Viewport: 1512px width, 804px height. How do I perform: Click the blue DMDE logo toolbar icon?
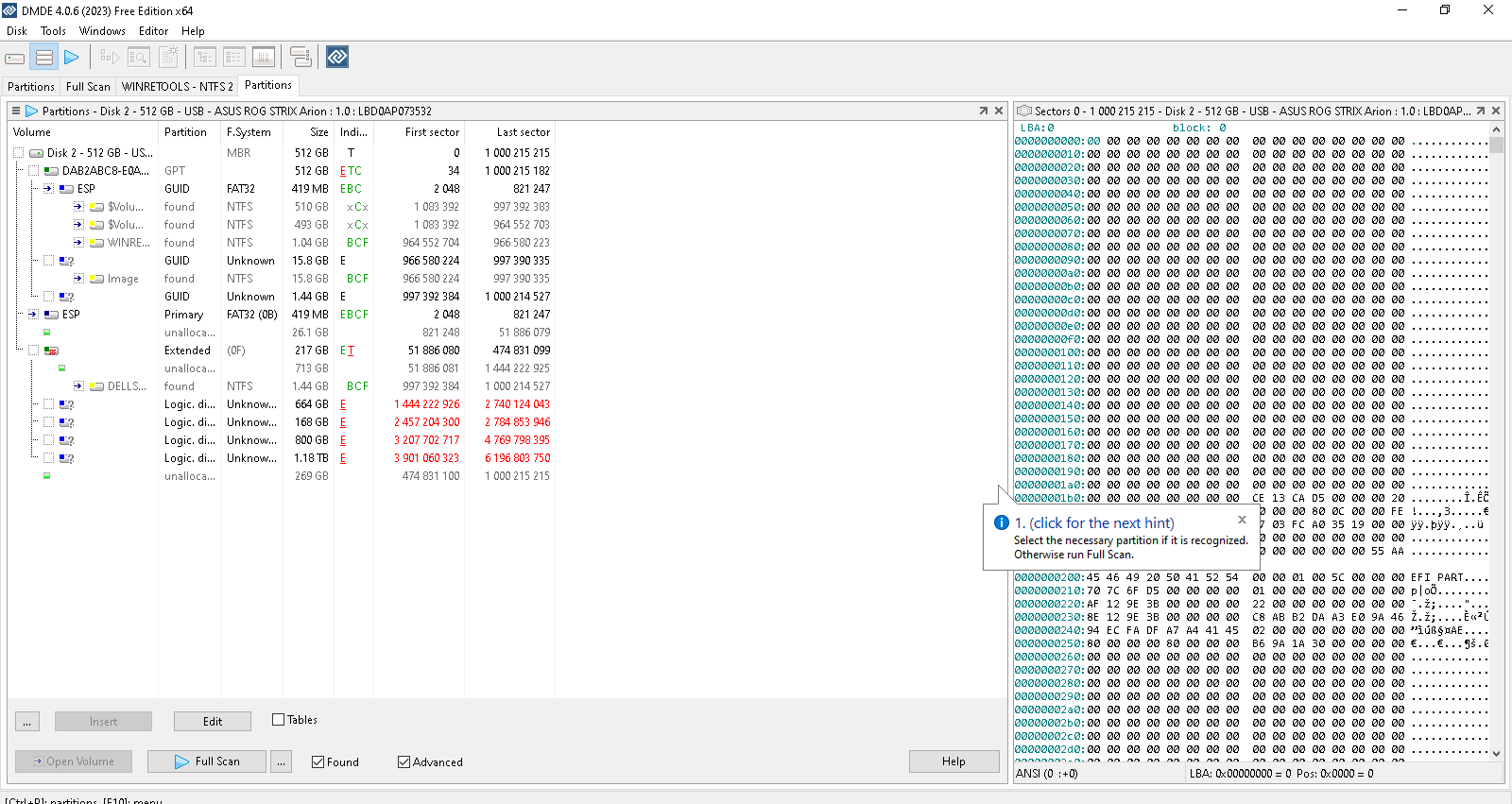(x=337, y=58)
